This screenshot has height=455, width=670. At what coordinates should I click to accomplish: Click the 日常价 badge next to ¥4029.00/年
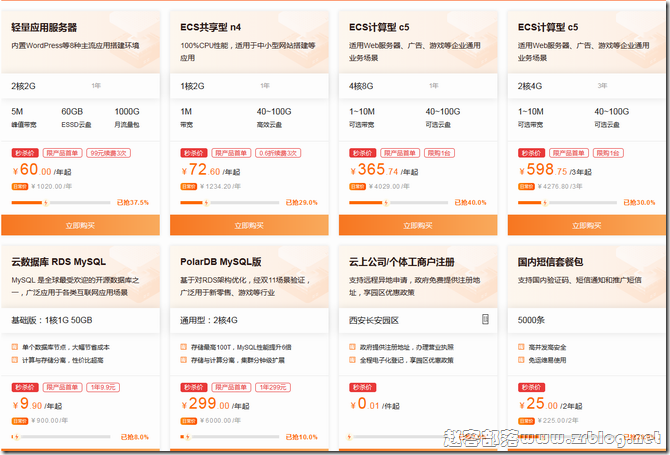[x=357, y=186]
